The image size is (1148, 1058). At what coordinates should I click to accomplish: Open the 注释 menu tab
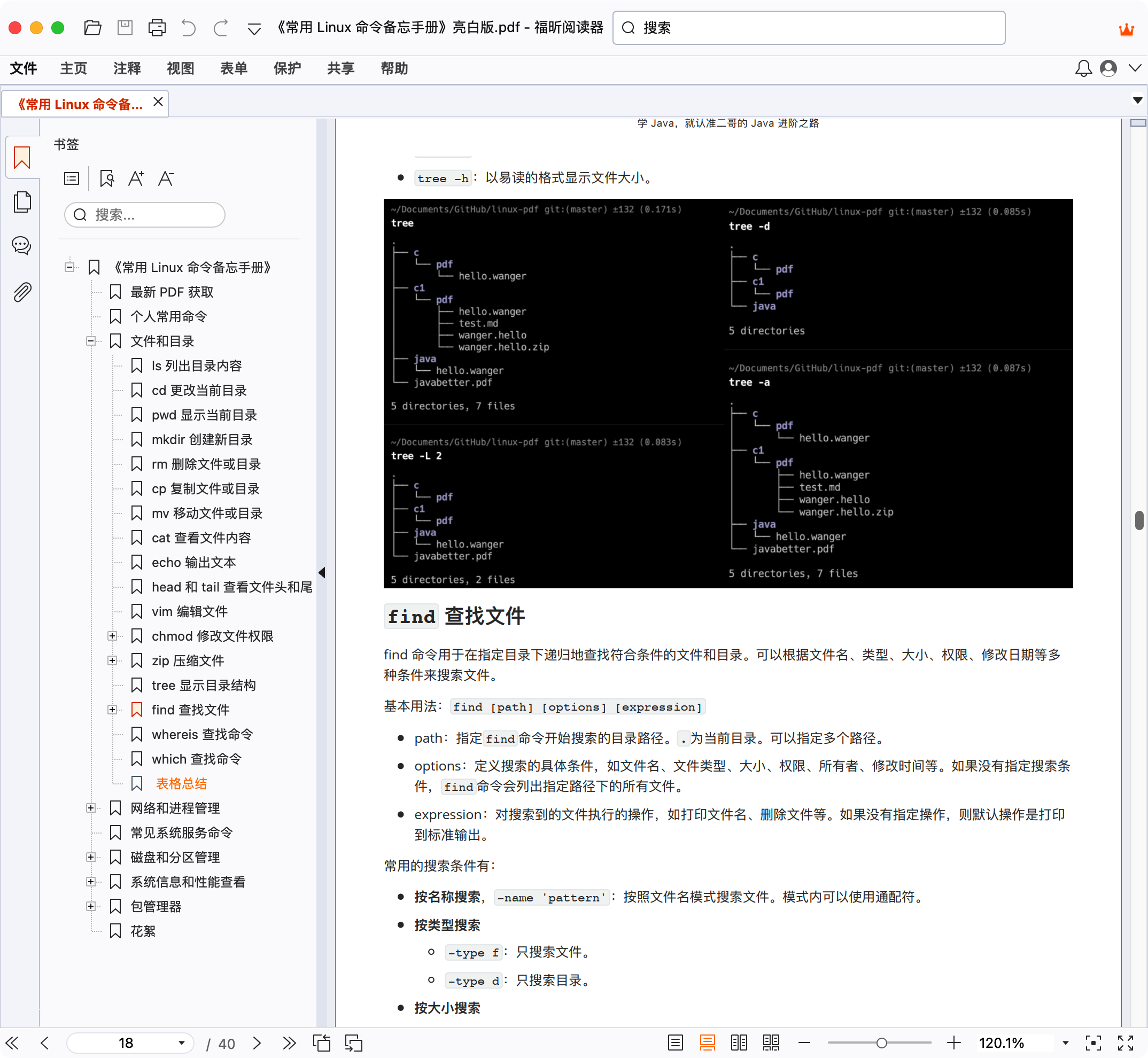point(127,69)
